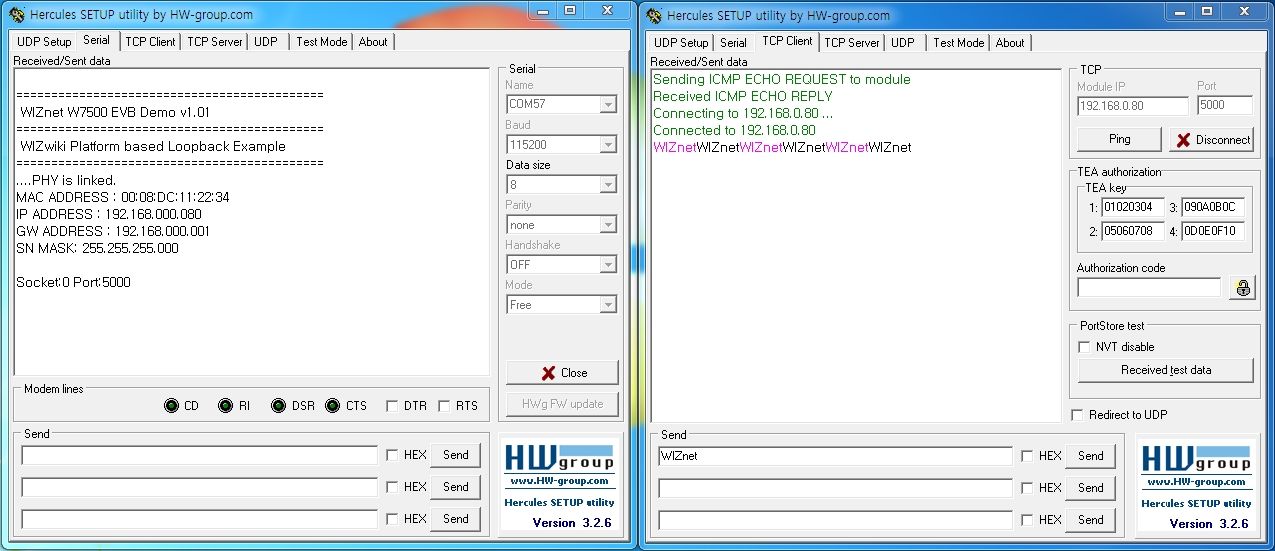This screenshot has height=551, width=1275.
Task: Click www.HW-group.com link in left window
Action: tap(559, 481)
